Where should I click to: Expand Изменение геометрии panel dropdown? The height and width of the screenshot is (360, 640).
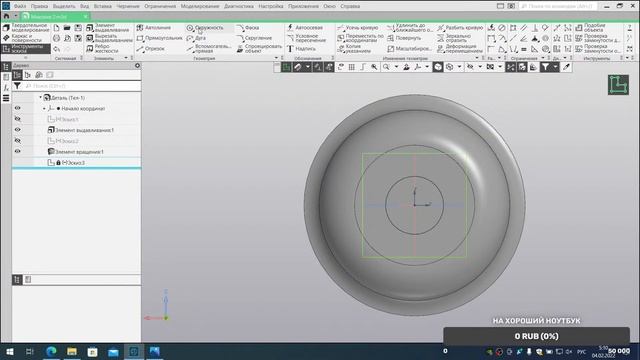477,58
